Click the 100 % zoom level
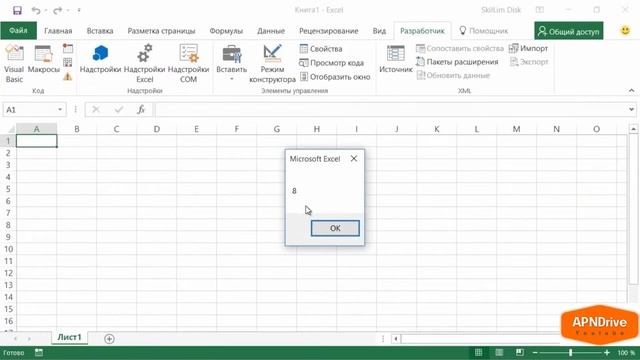640x360 pixels. click(x=626, y=353)
